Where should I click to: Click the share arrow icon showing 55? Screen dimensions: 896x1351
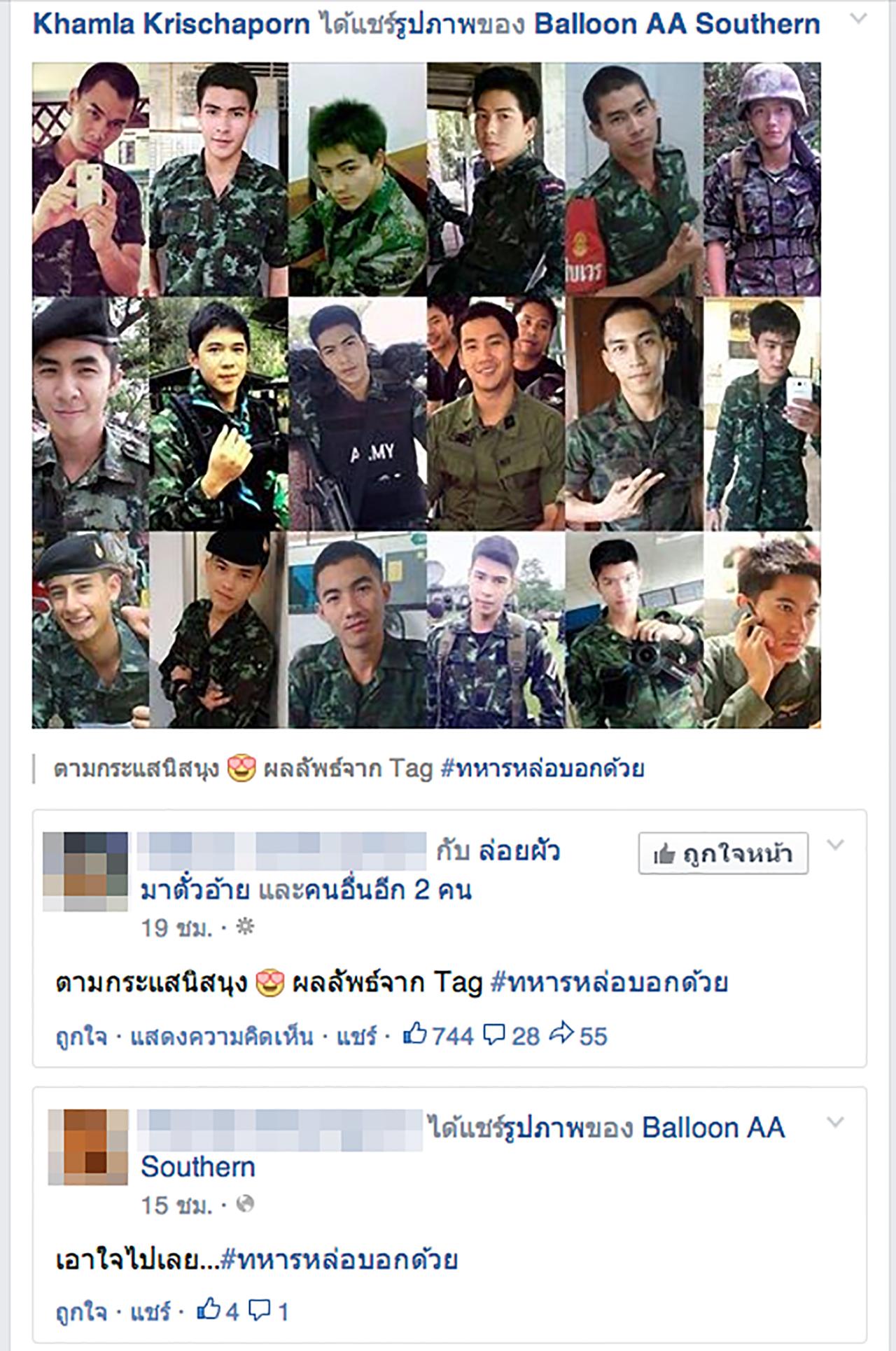pyautogui.click(x=561, y=1033)
